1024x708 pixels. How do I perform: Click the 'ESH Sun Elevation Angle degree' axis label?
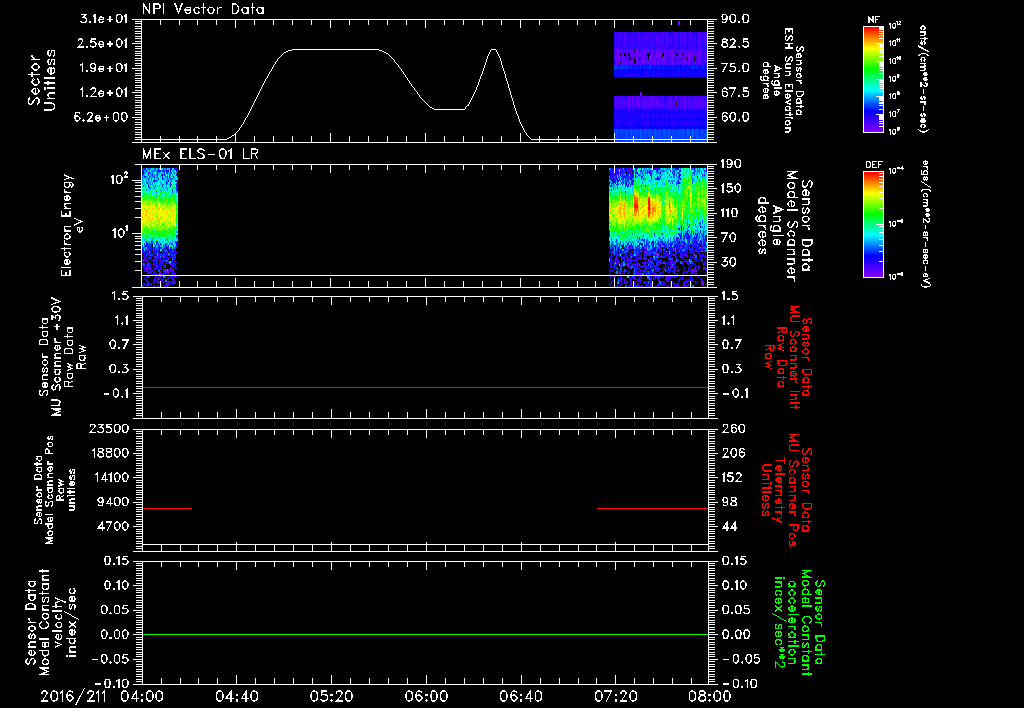(x=783, y=80)
